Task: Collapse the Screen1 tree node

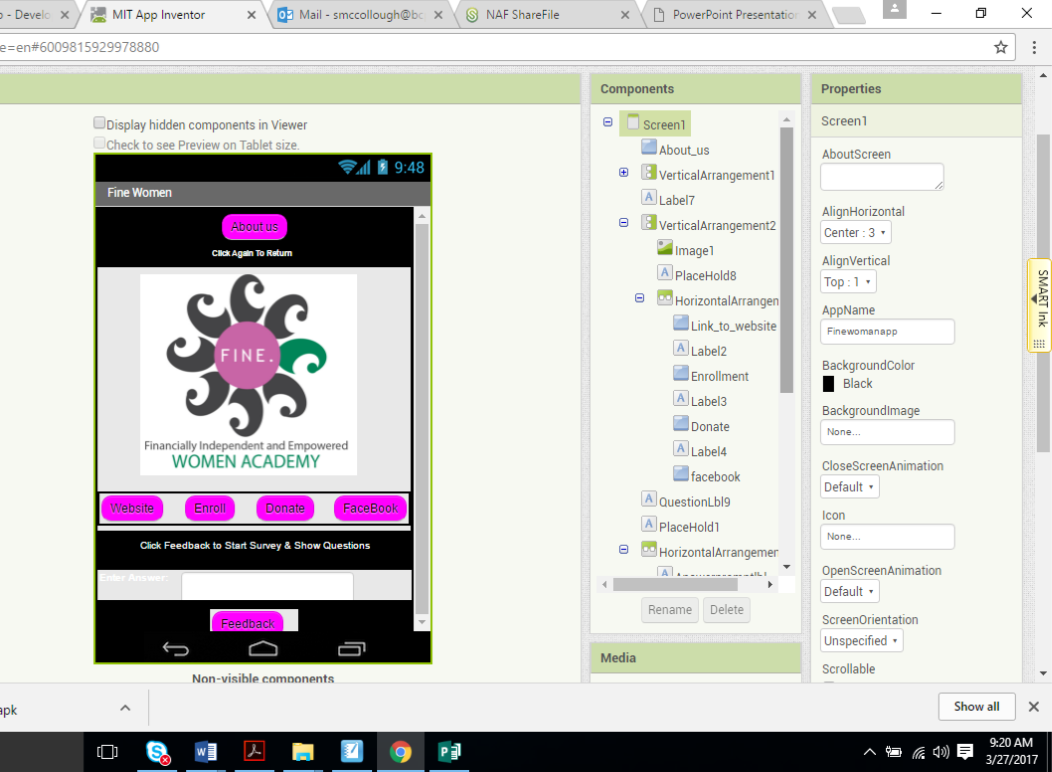Action: coord(608,122)
